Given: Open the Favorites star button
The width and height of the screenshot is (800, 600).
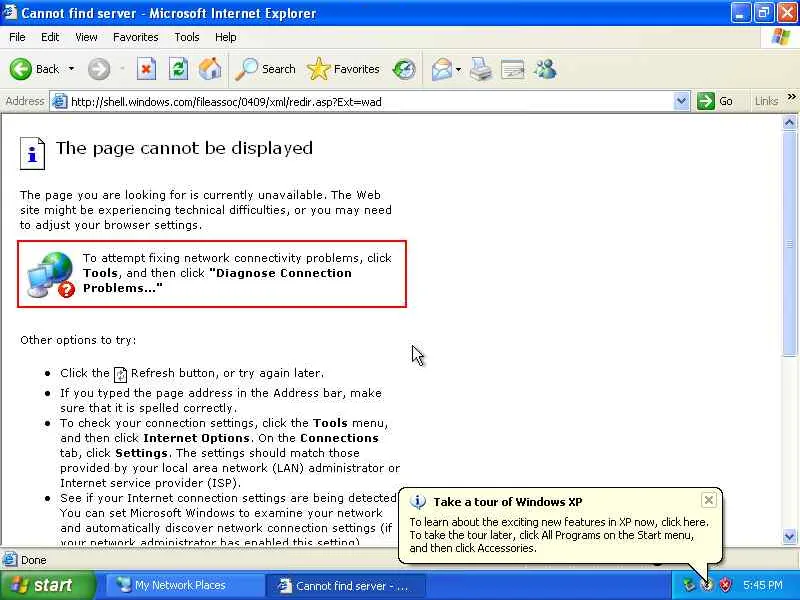Looking at the screenshot, I should tap(343, 69).
